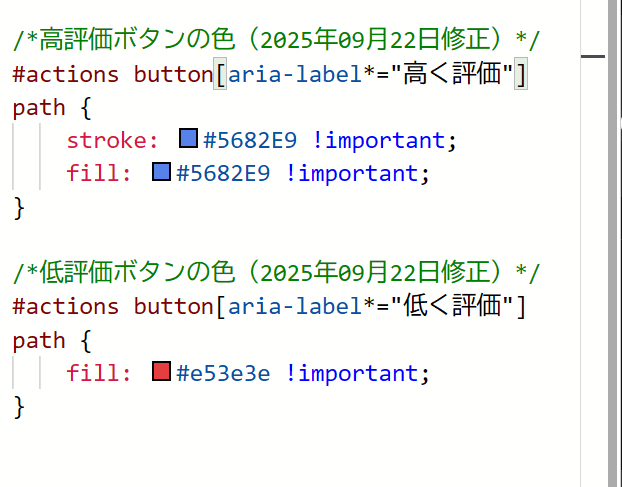Click the "低く評価" string value
Viewport: 622px width, 487px height.
(x=458, y=306)
